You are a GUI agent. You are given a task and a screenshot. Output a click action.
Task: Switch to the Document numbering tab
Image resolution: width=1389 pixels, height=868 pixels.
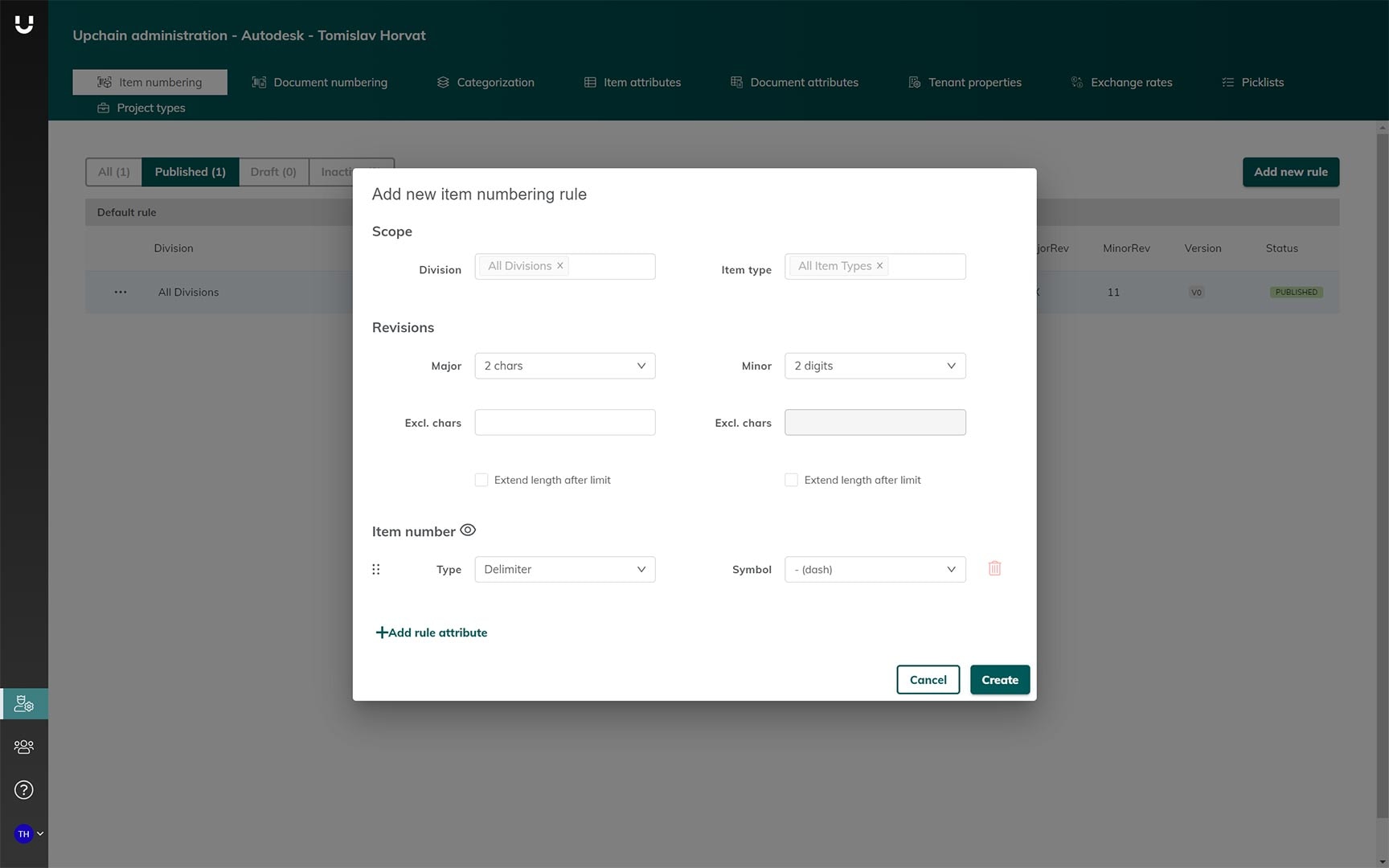tap(320, 82)
